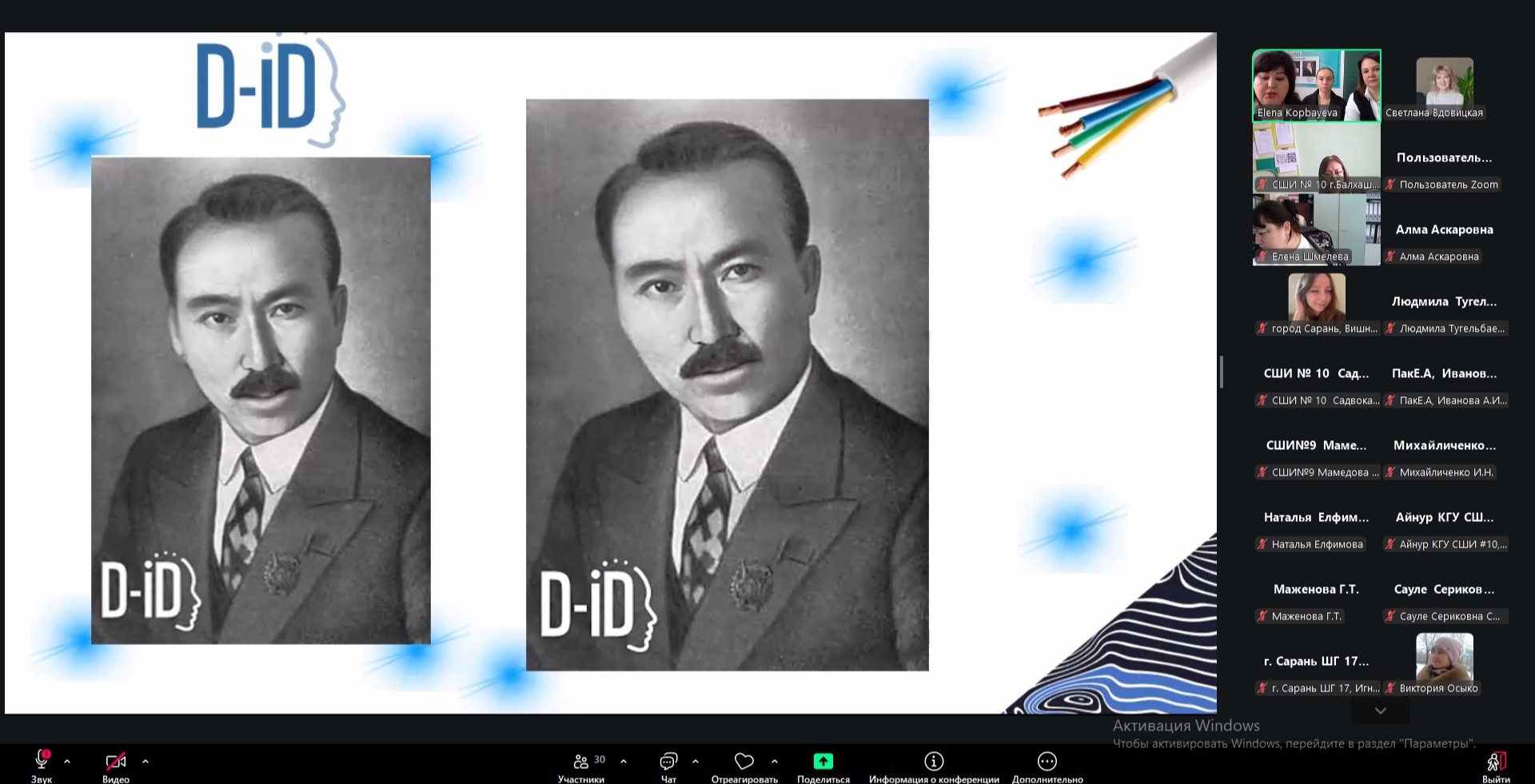
Task: Click the green Поделиться share screen icon
Action: [x=823, y=762]
